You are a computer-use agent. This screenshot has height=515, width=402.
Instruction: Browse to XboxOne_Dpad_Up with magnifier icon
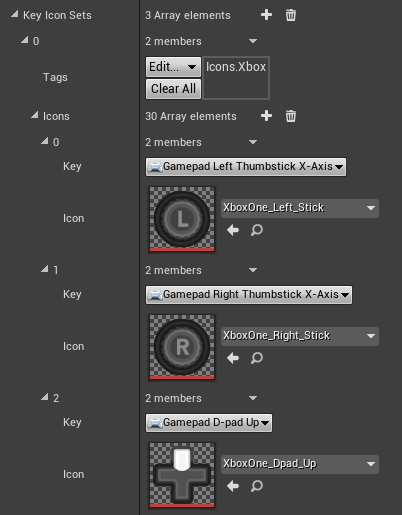pyautogui.click(x=257, y=486)
